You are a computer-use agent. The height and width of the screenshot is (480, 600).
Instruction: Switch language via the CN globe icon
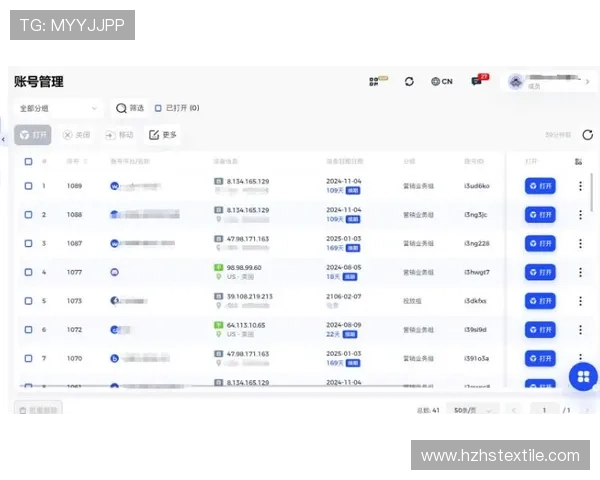click(x=442, y=82)
